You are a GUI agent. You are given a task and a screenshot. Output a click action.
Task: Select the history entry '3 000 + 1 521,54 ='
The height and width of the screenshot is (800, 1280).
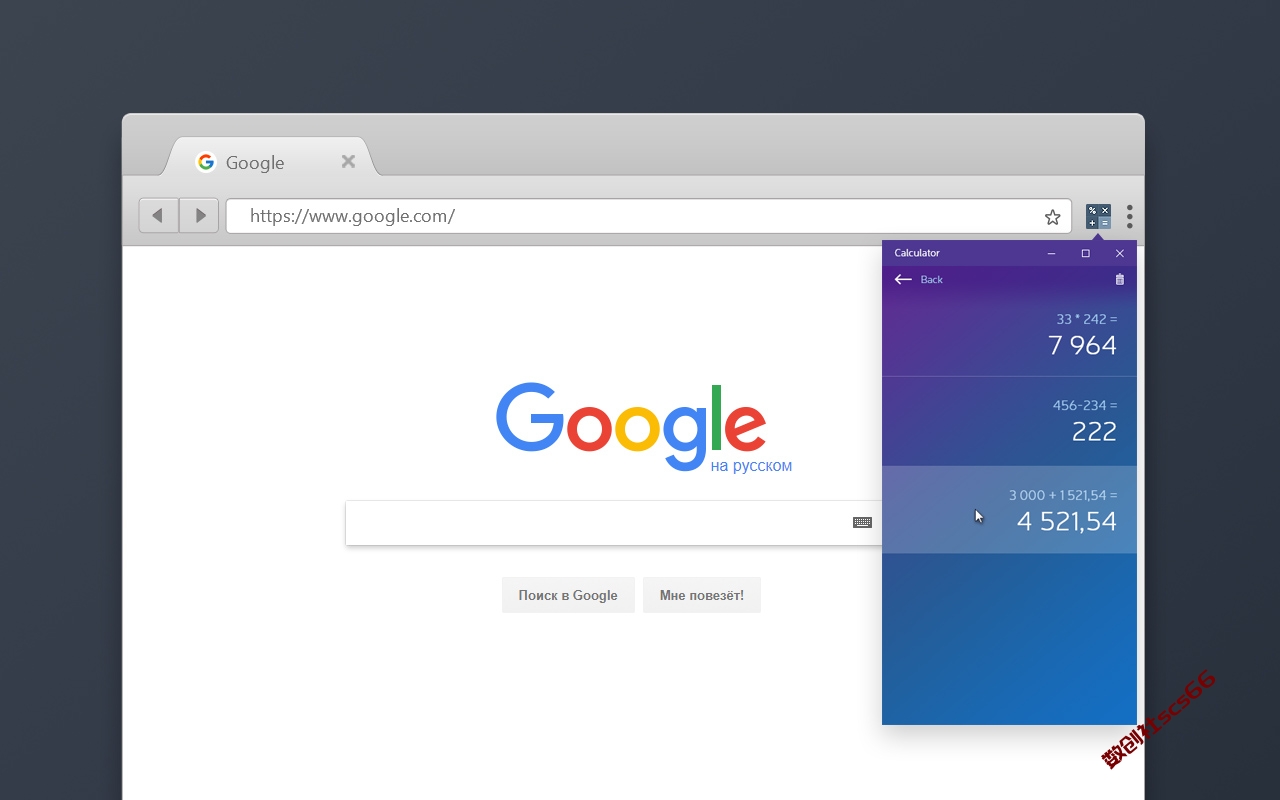coord(1009,509)
